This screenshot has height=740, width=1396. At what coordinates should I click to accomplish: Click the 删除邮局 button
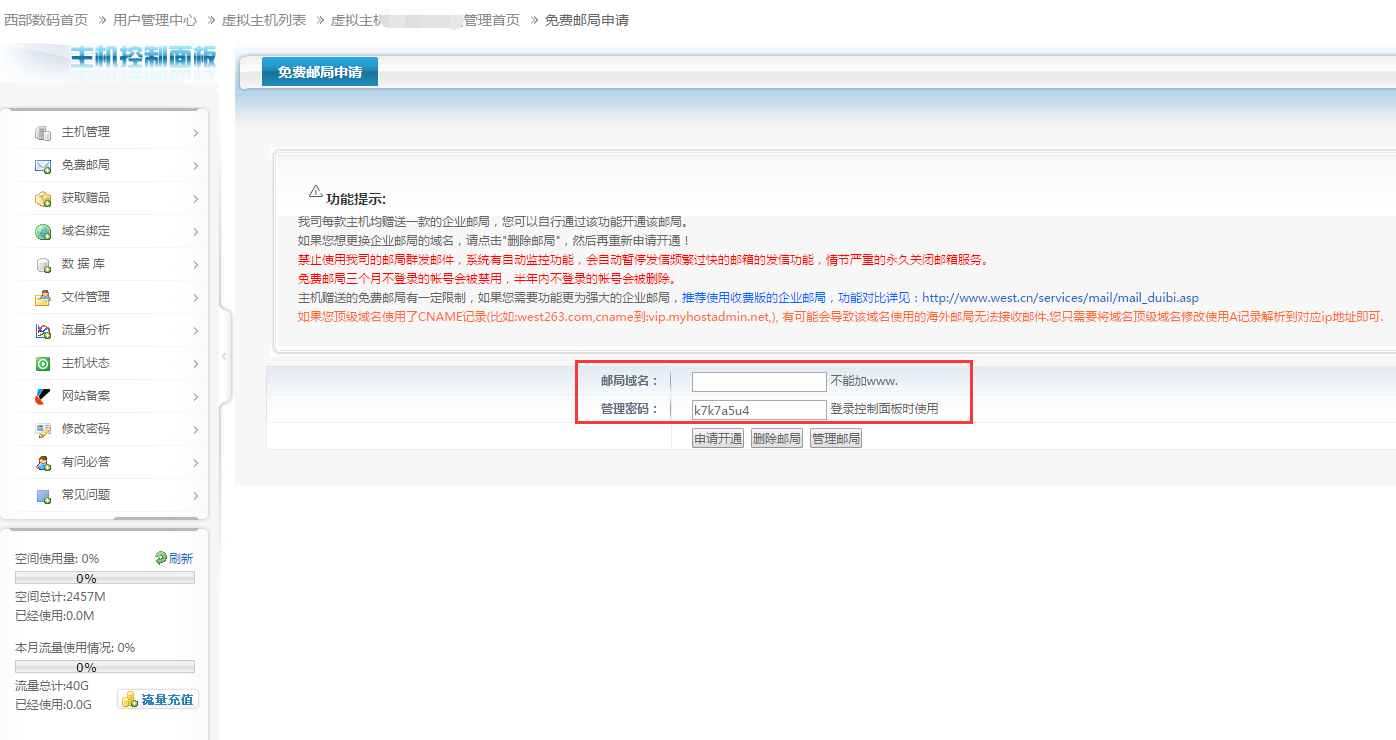tap(777, 438)
